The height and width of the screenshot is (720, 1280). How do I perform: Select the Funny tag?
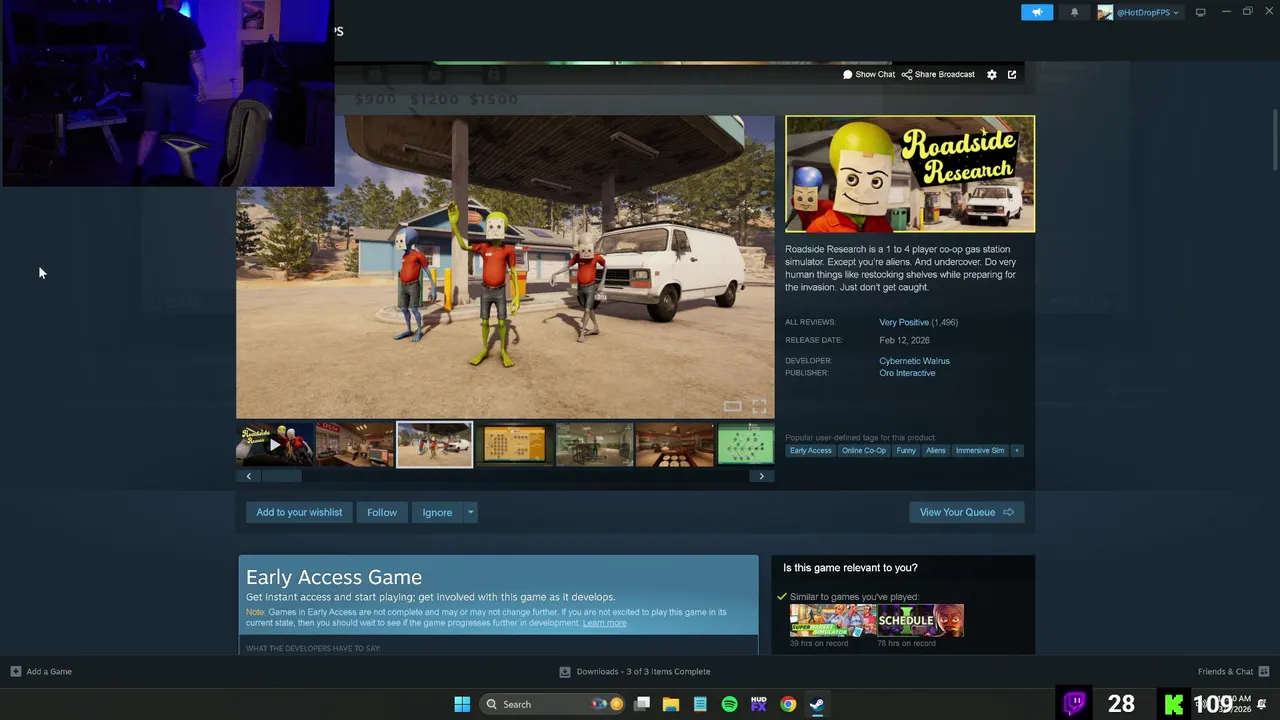pyautogui.click(x=906, y=451)
